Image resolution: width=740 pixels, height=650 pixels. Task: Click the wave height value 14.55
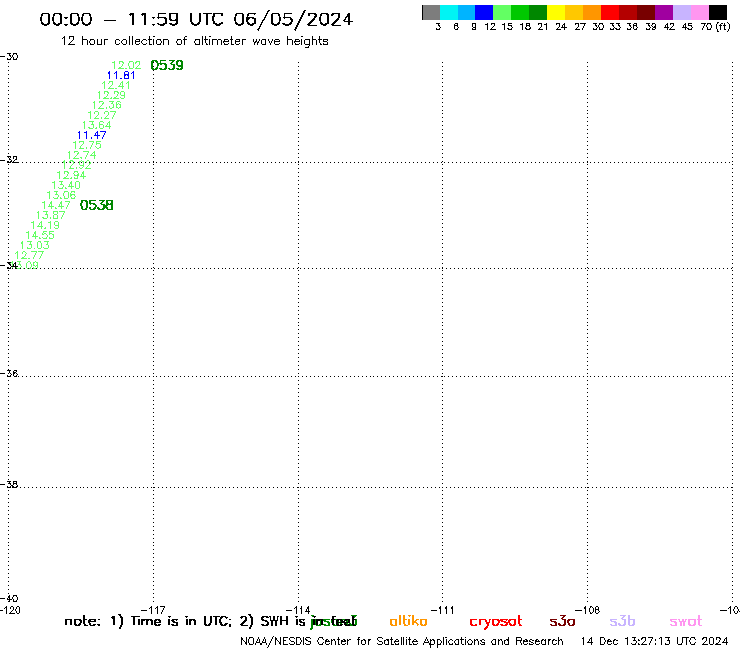[x=40, y=235]
